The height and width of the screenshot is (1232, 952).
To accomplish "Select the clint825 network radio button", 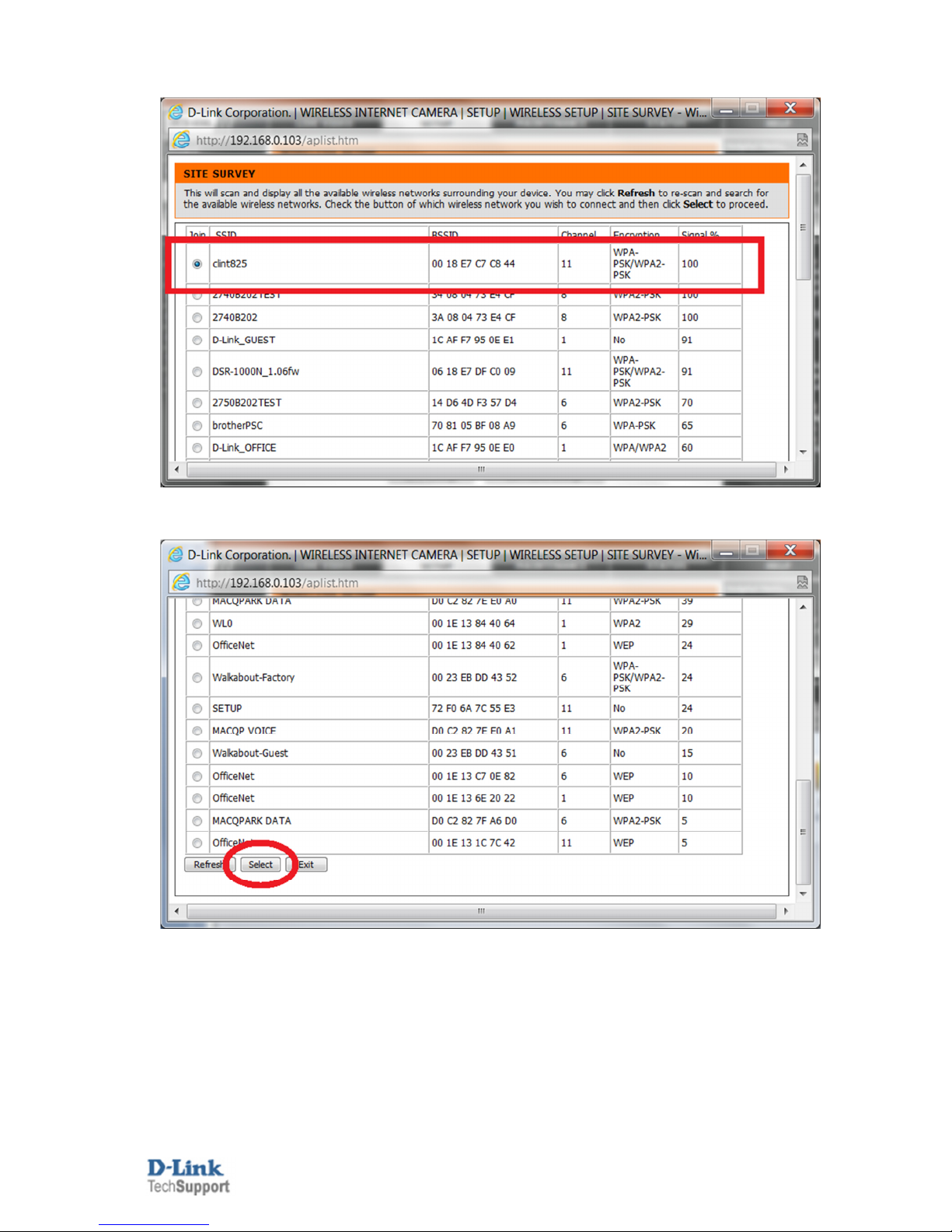I will point(197,264).
